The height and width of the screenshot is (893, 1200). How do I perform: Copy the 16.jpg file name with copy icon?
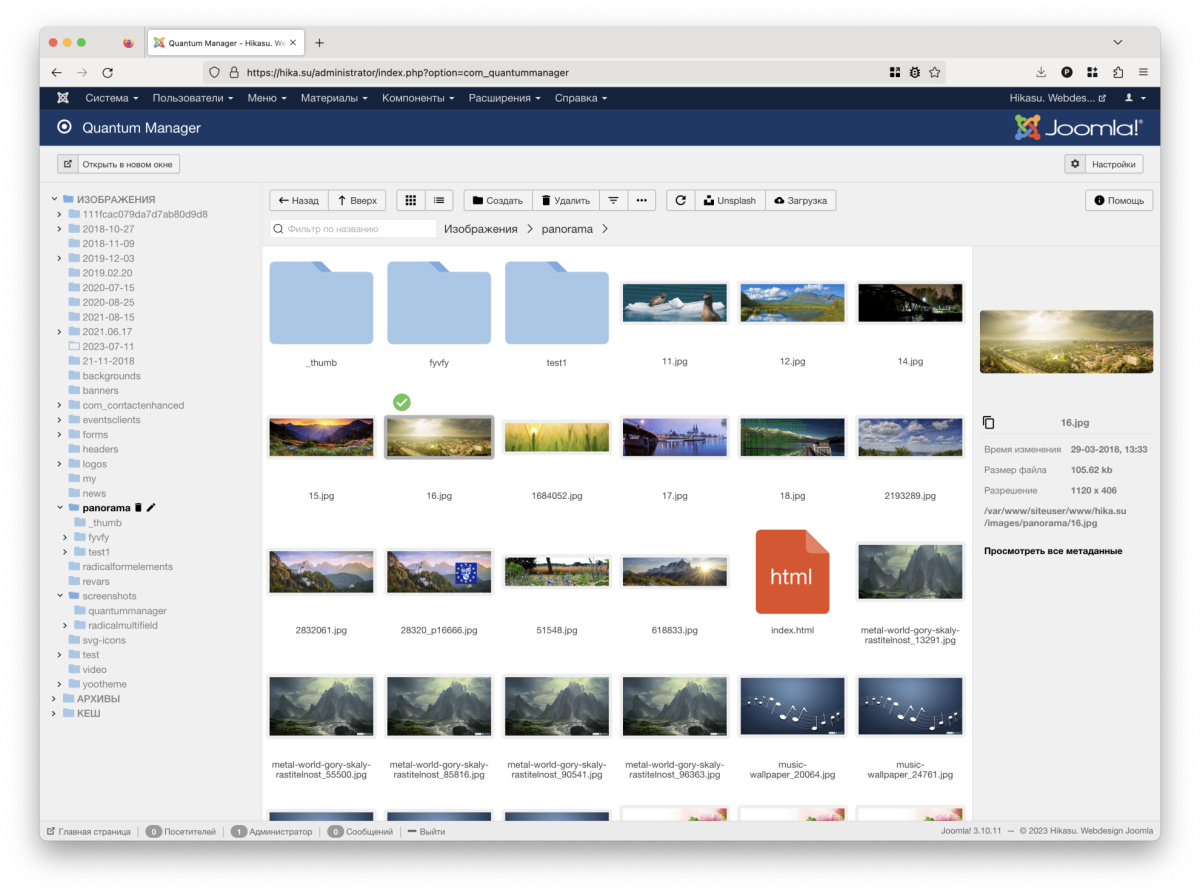coord(989,423)
